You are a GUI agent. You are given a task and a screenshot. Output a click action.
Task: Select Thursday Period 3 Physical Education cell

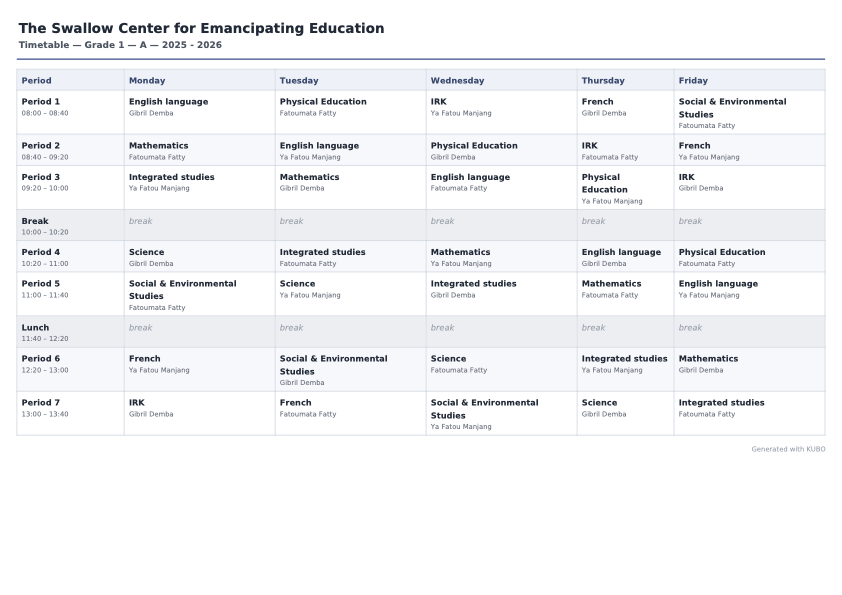(x=626, y=187)
